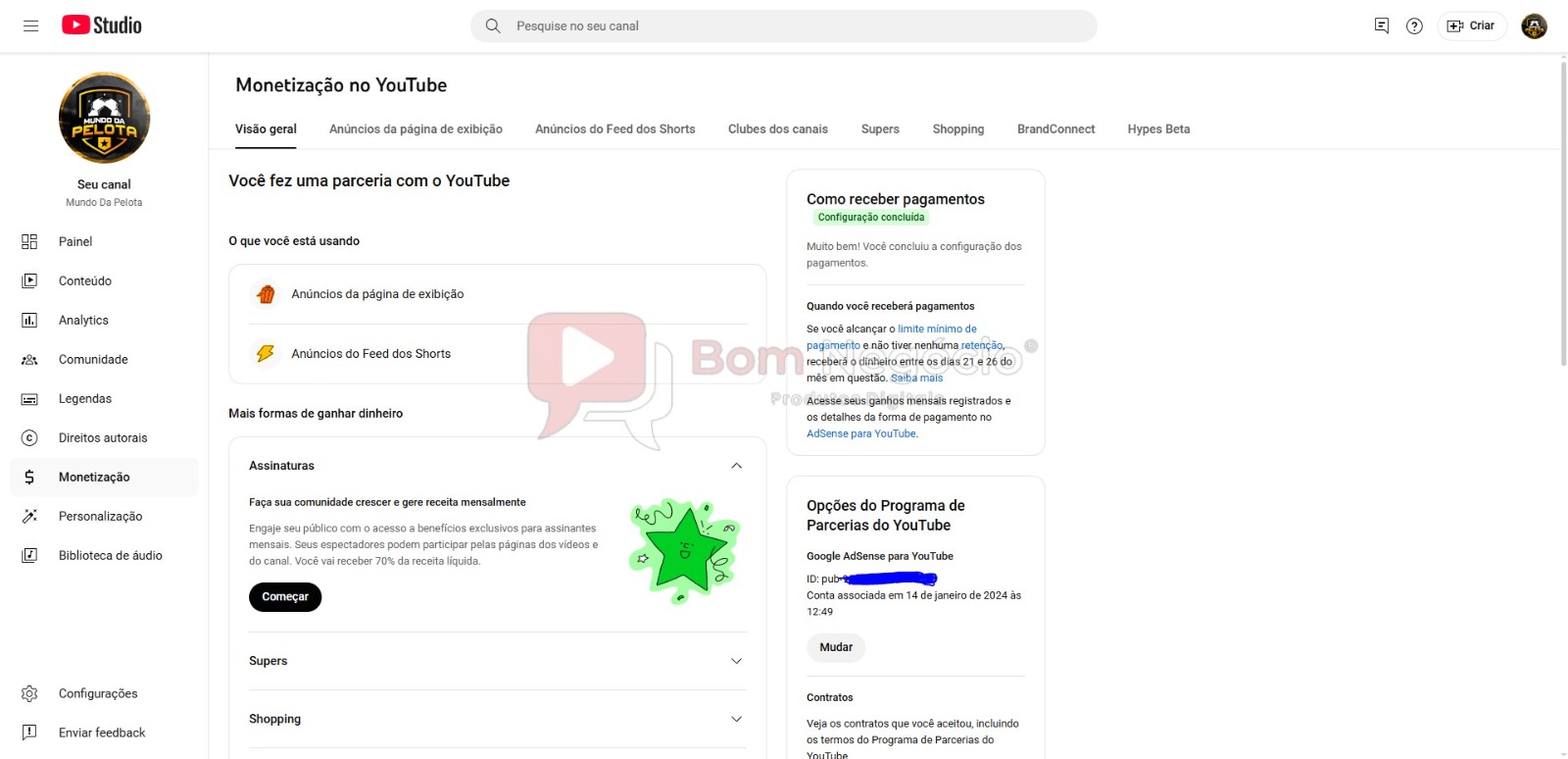1568x759 pixels.
Task: Open the send feedback comment icon in header
Action: point(1382,25)
